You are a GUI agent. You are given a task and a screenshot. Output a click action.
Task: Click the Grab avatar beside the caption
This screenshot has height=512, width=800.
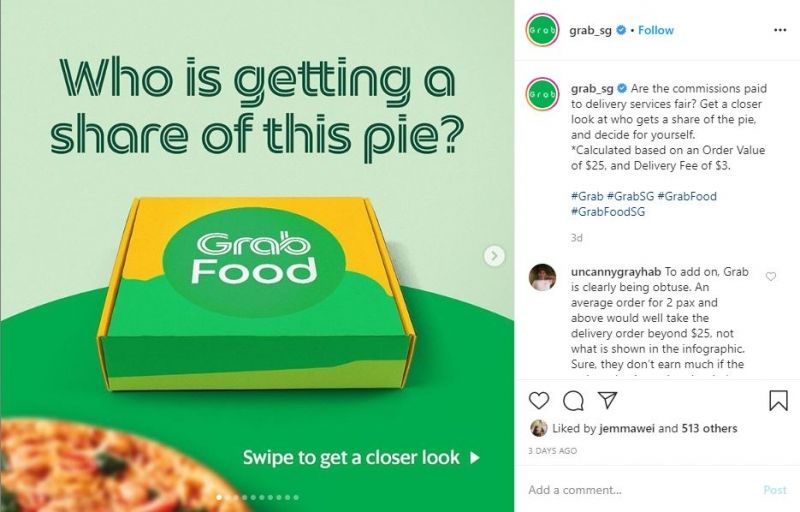point(542,94)
